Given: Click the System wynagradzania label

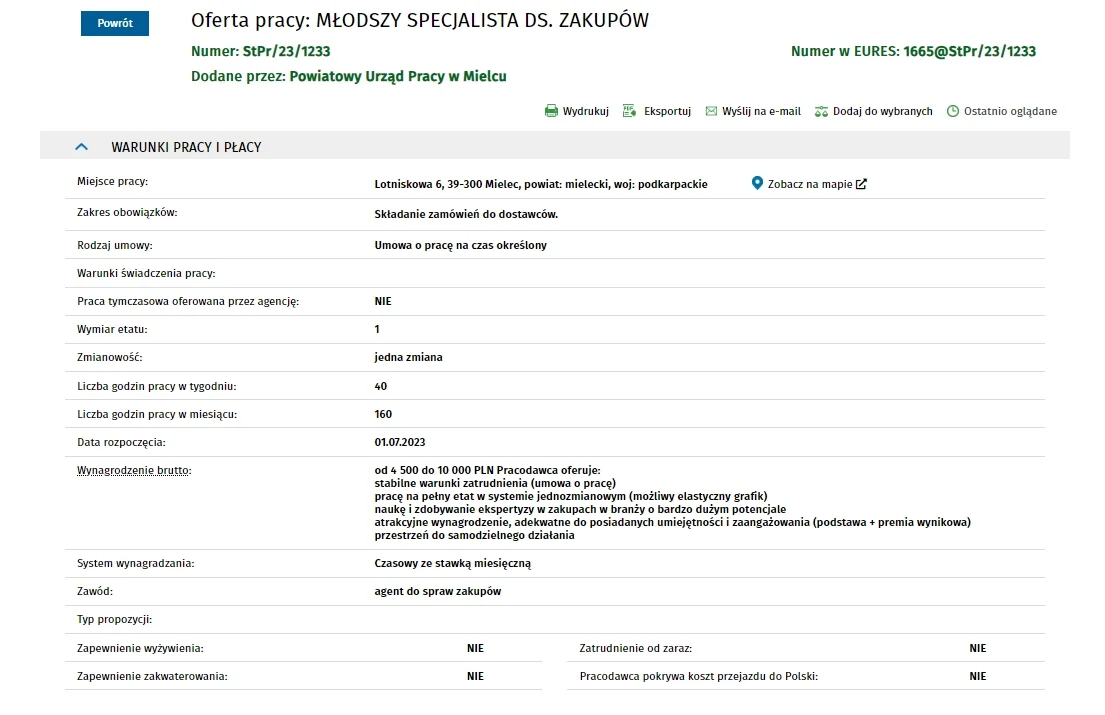Looking at the screenshot, I should coord(135,564).
